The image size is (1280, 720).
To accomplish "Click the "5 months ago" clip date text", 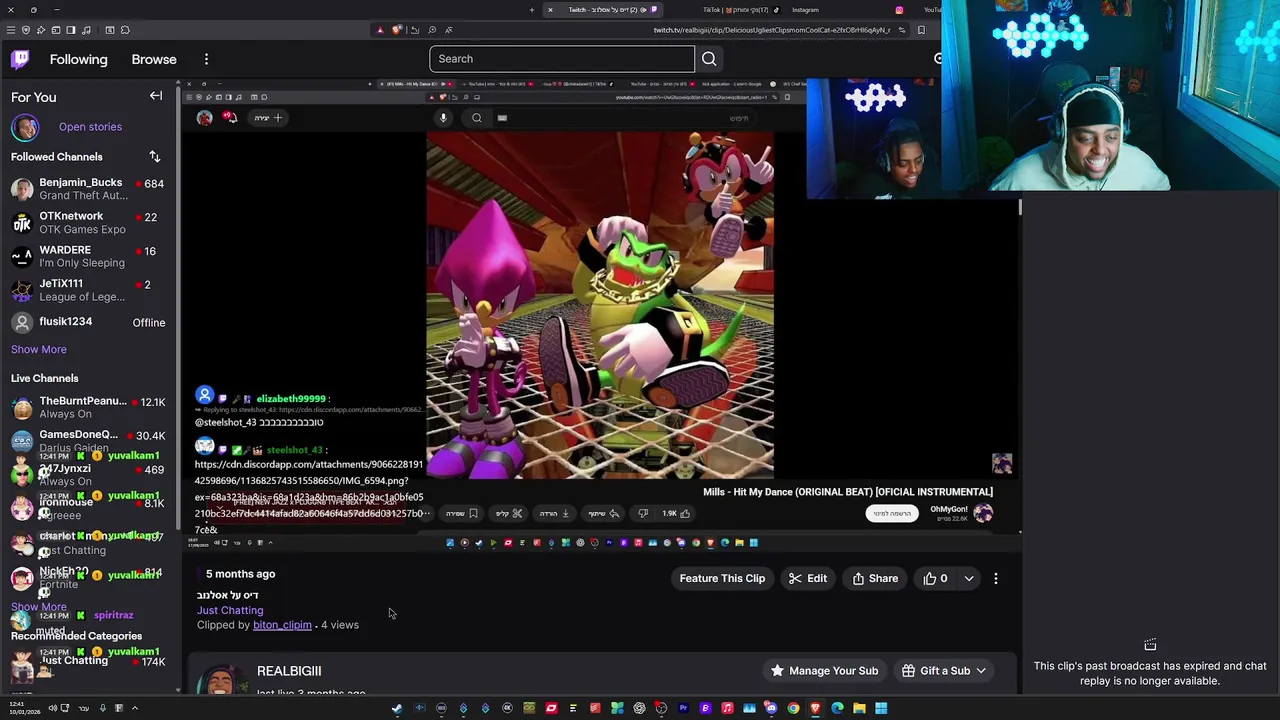I will 240,574.
